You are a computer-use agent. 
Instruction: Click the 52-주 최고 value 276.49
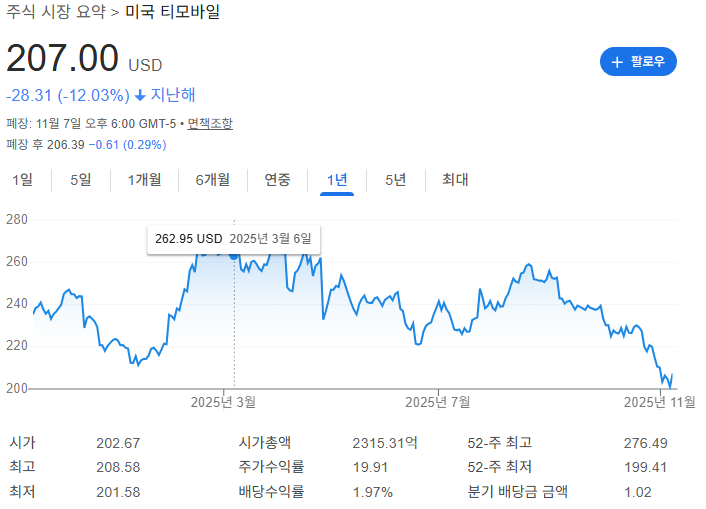pyautogui.click(x=645, y=443)
